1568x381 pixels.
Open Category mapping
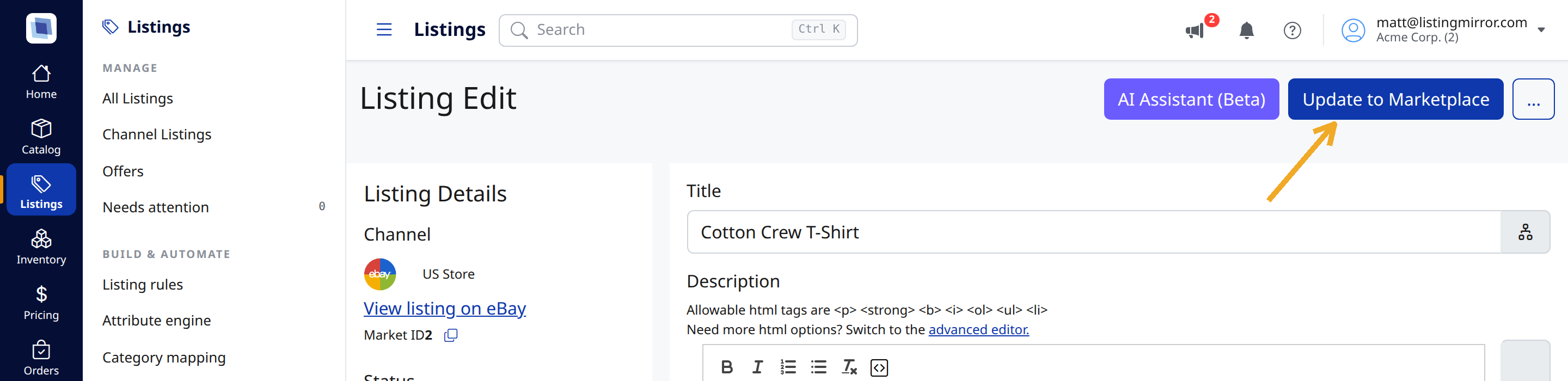pos(164,357)
